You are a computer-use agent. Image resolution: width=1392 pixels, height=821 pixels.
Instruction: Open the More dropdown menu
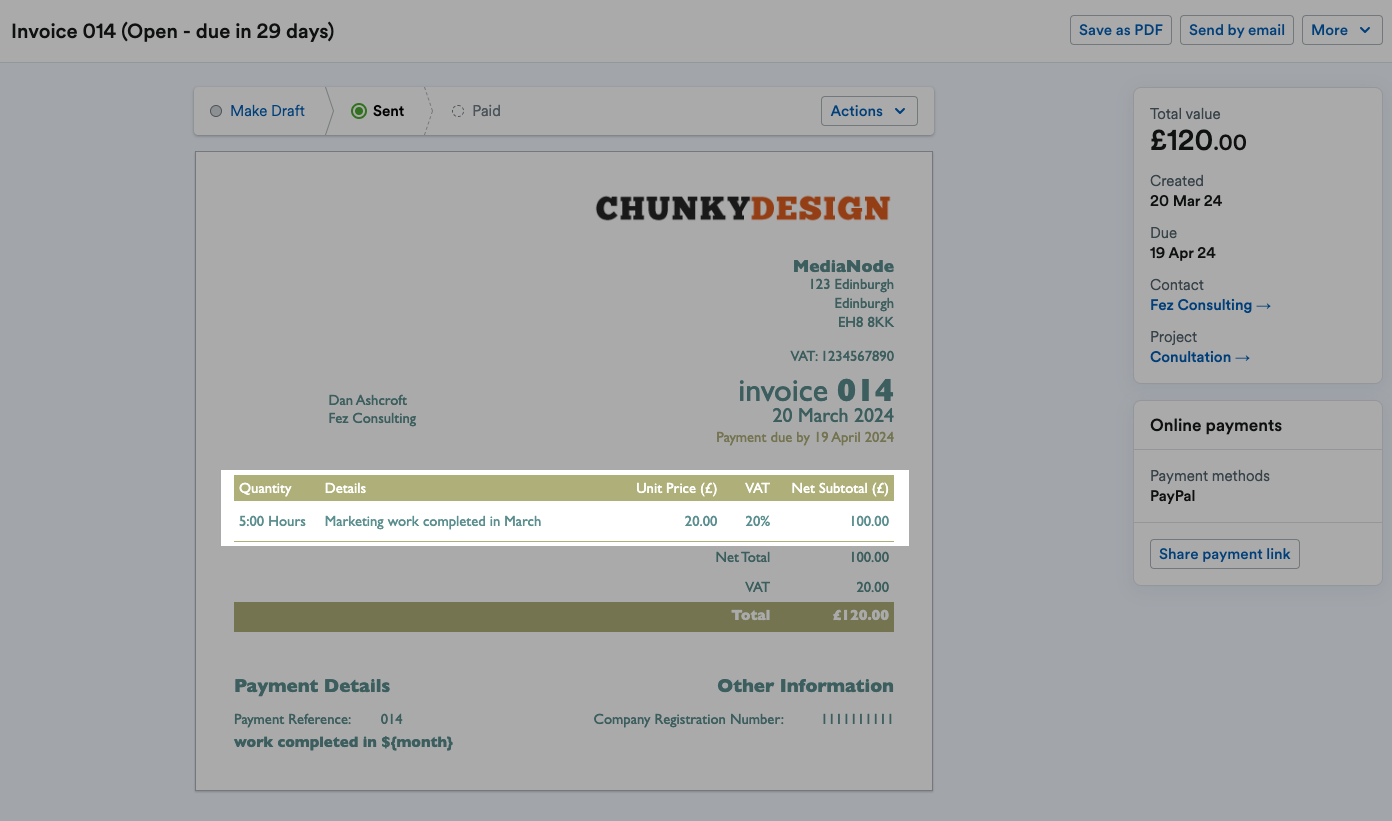(x=1342, y=30)
